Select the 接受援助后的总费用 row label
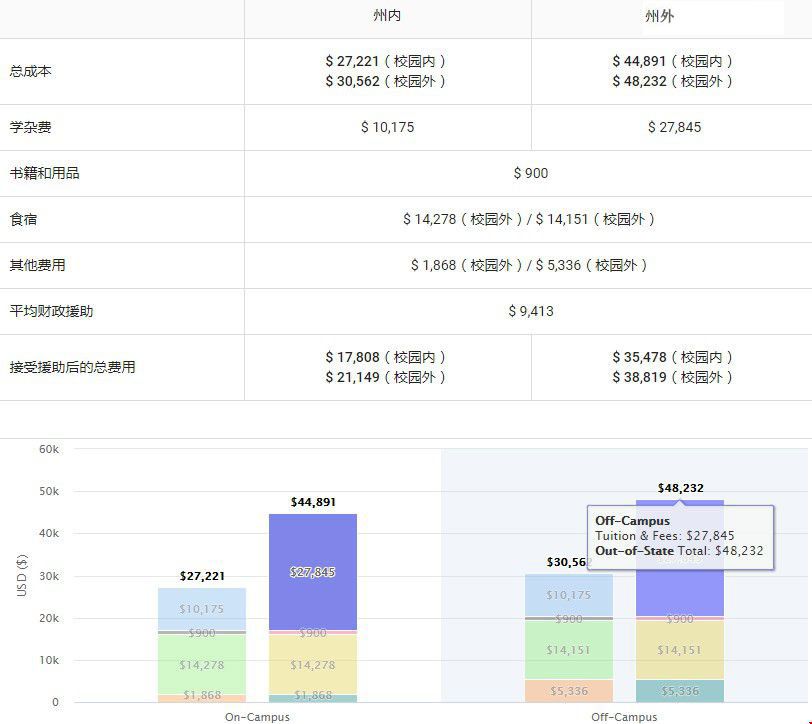Image resolution: width=812 pixels, height=724 pixels. pos(72,367)
